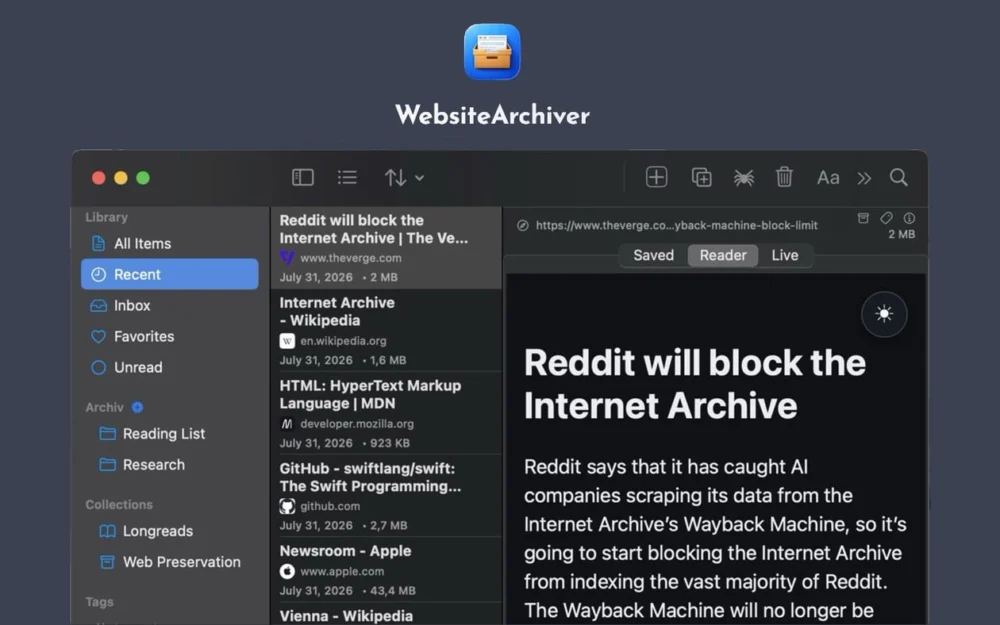The height and width of the screenshot is (625, 1000).
Task: Switch to the Saved tab
Action: [653, 255]
